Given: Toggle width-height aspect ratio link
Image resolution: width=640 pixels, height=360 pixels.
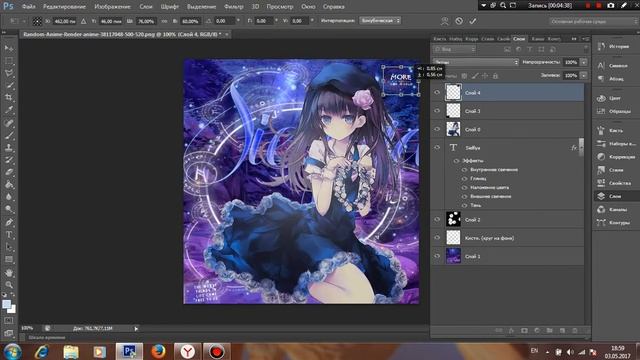Looking at the screenshot, I should click(164, 21).
